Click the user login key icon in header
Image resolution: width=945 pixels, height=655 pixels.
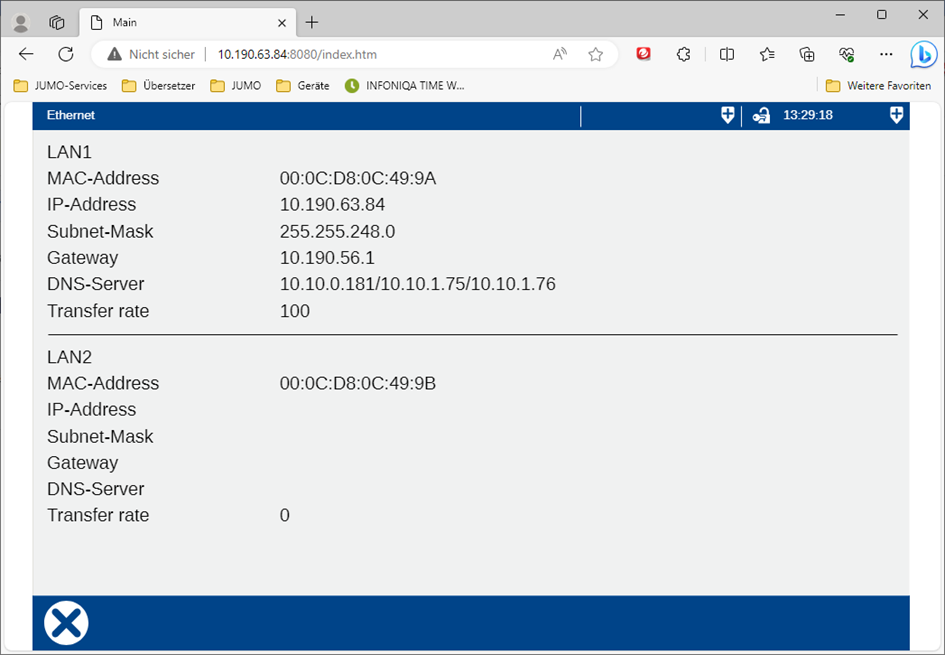[761, 116]
